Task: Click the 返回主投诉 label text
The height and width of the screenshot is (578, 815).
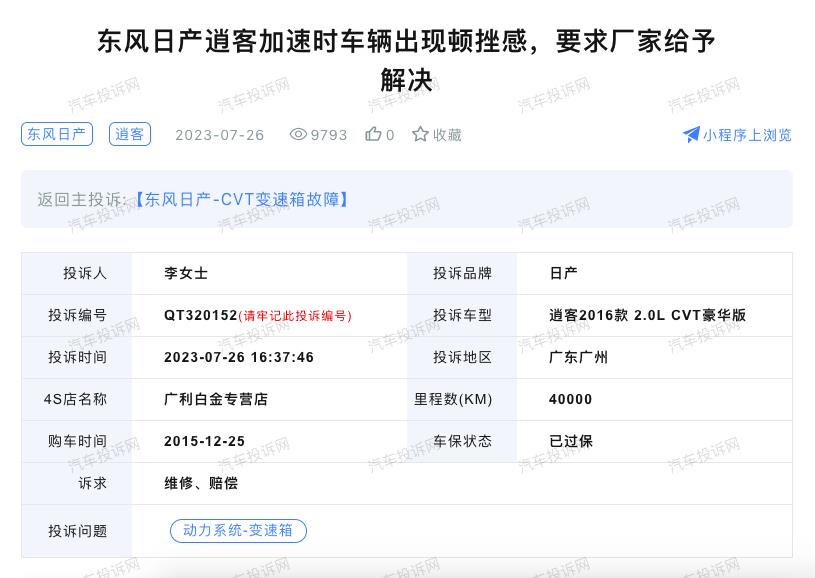Action: pos(82,200)
